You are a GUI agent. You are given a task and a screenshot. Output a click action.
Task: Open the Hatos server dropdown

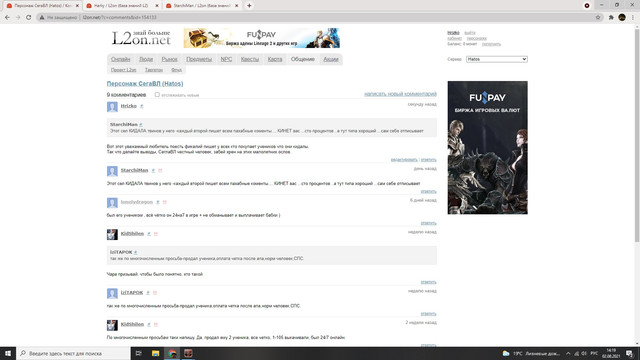496,59
